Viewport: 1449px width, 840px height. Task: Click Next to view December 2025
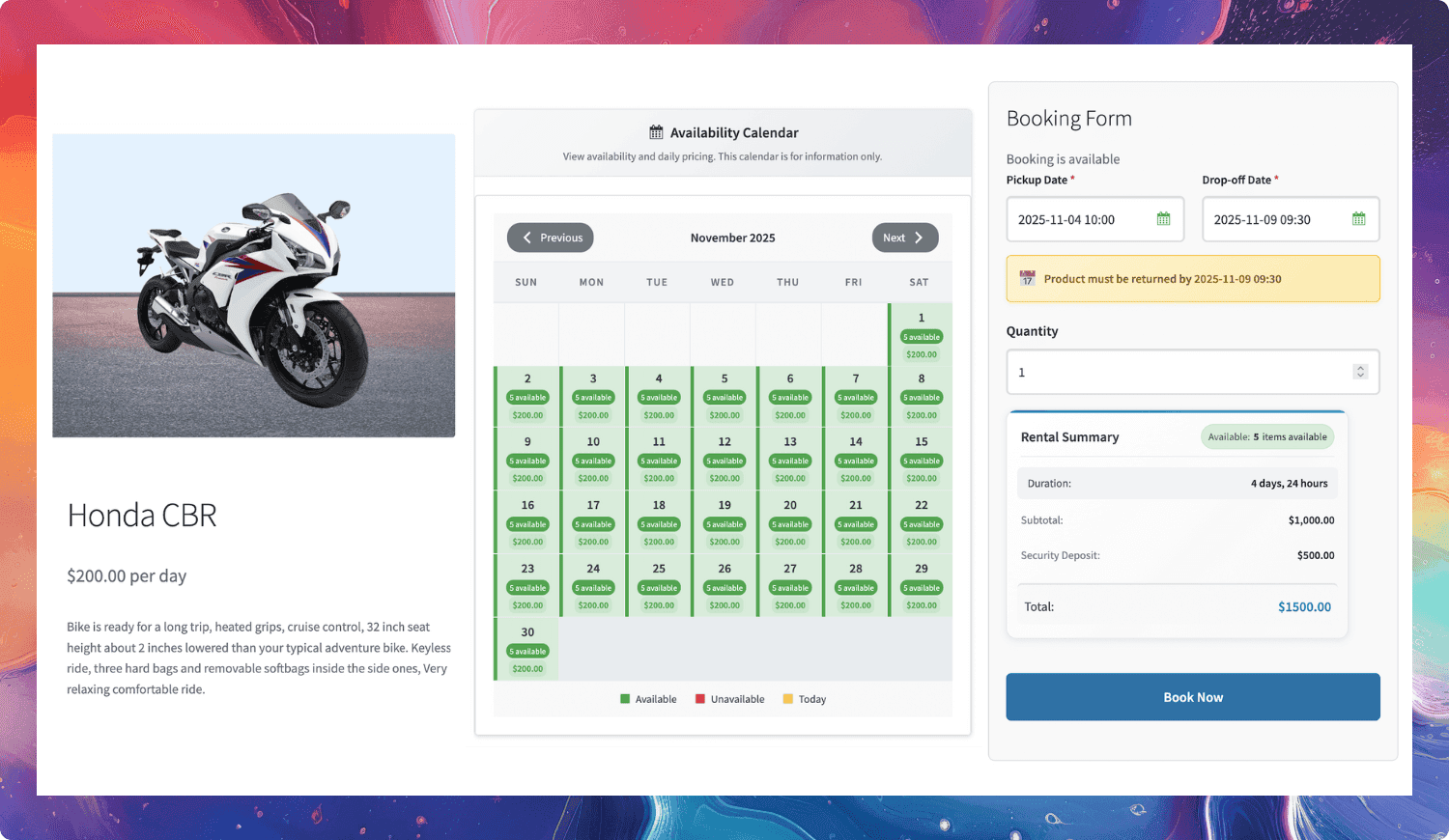click(x=905, y=238)
